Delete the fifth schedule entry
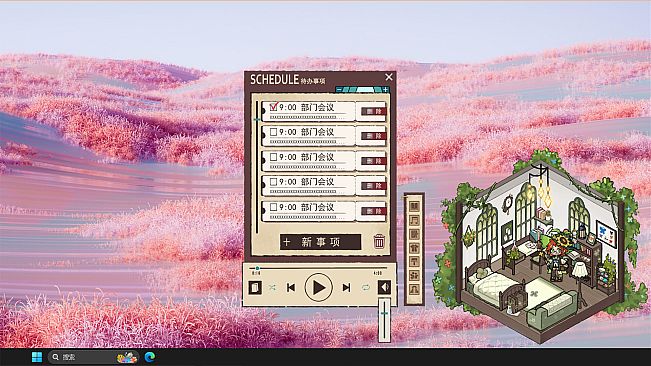 (374, 211)
